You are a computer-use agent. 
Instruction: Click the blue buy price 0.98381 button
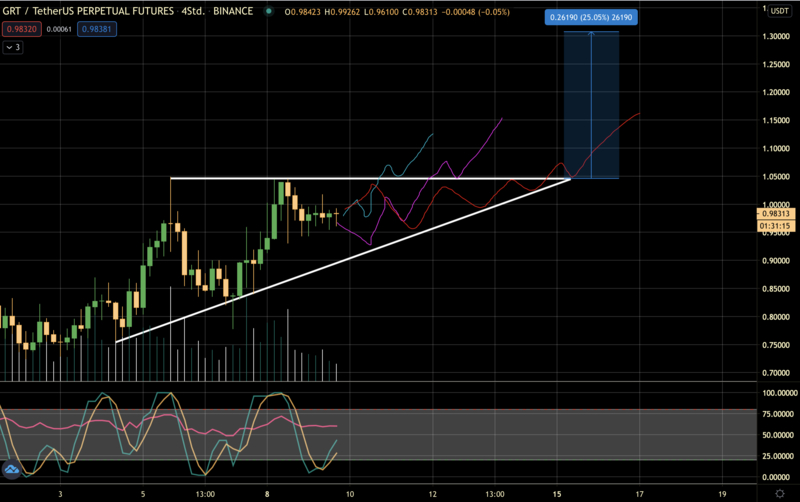tap(97, 29)
